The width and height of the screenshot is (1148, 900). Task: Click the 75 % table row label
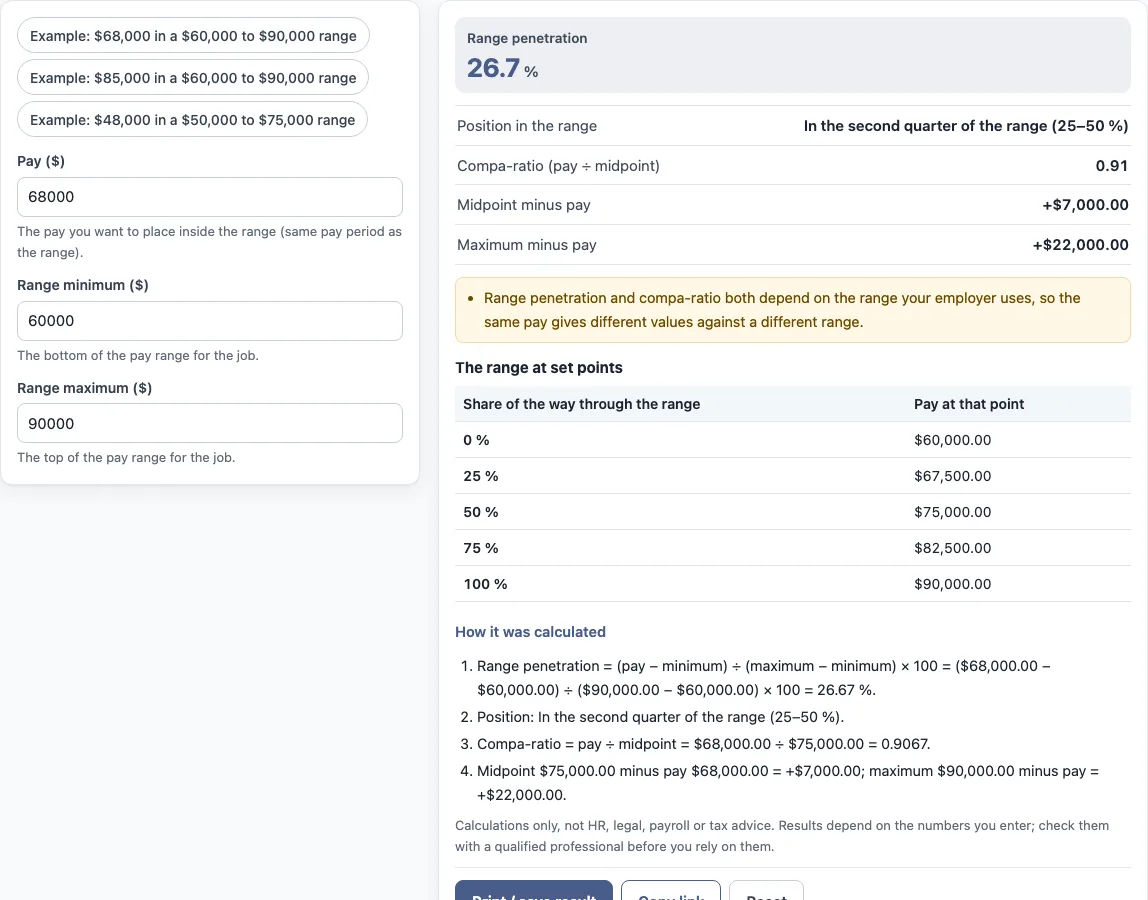pos(480,548)
